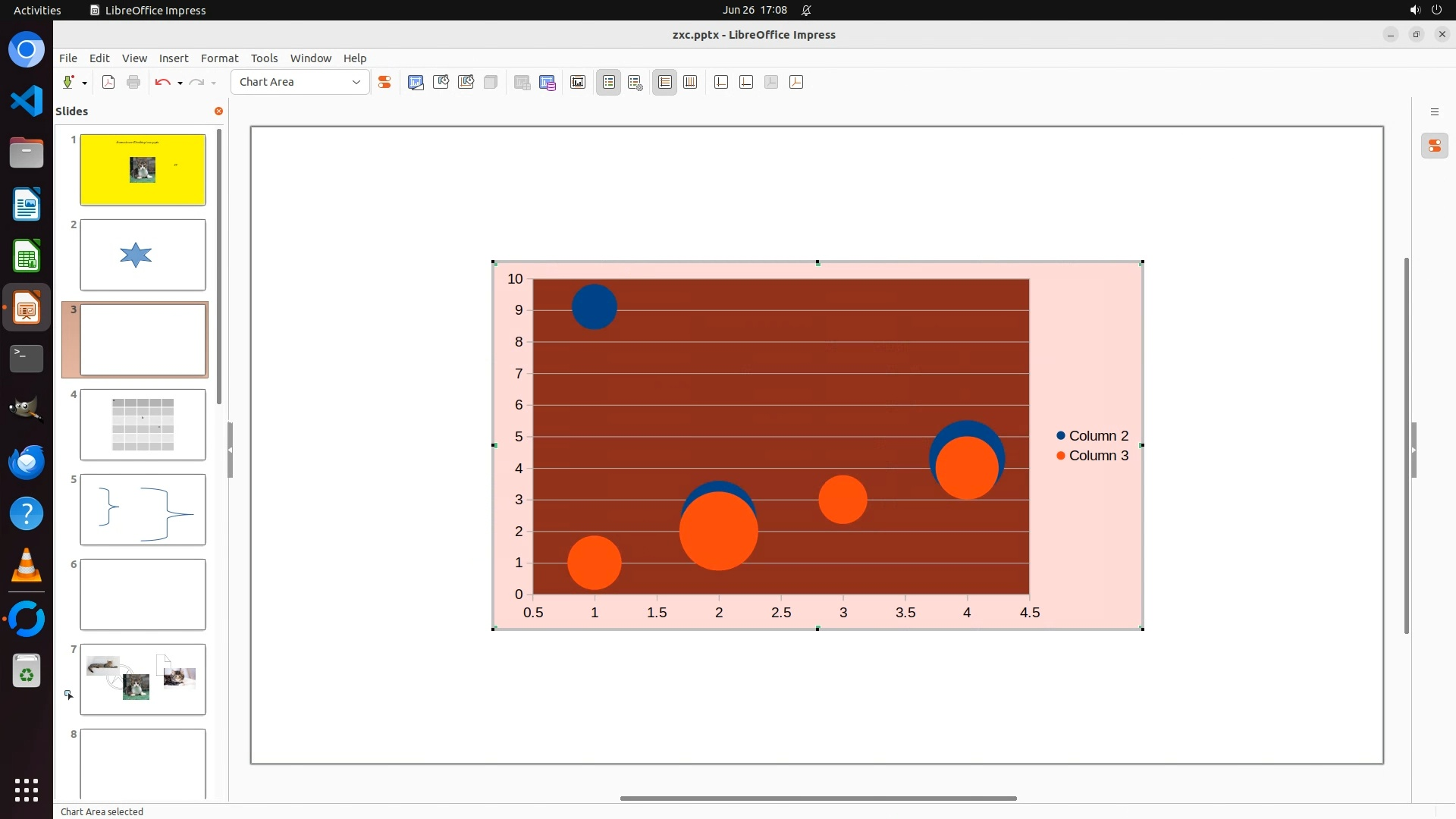
Task: Click the X Axis icon
Action: (x=721, y=82)
